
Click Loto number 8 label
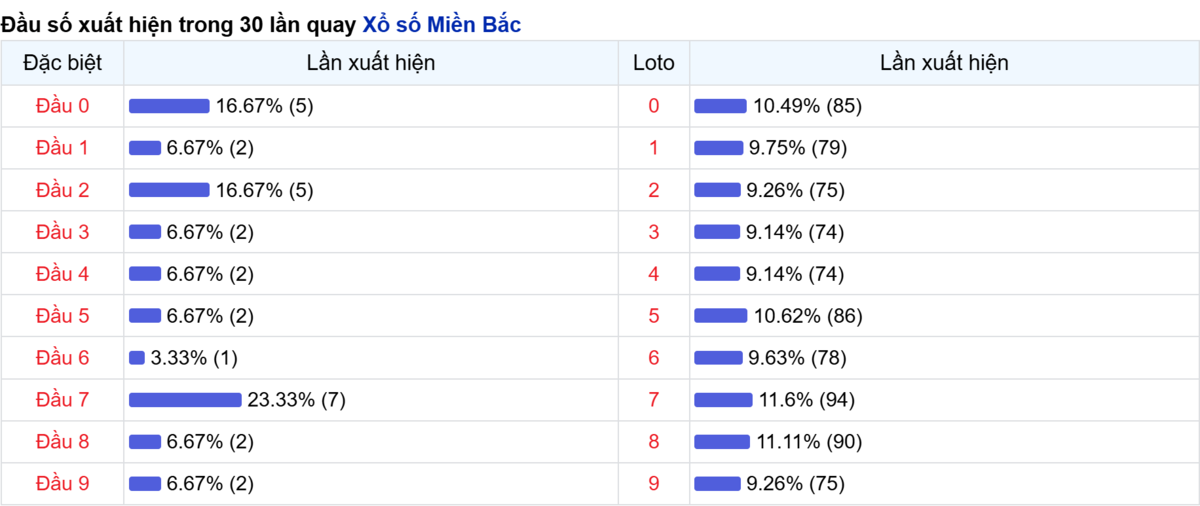(654, 442)
